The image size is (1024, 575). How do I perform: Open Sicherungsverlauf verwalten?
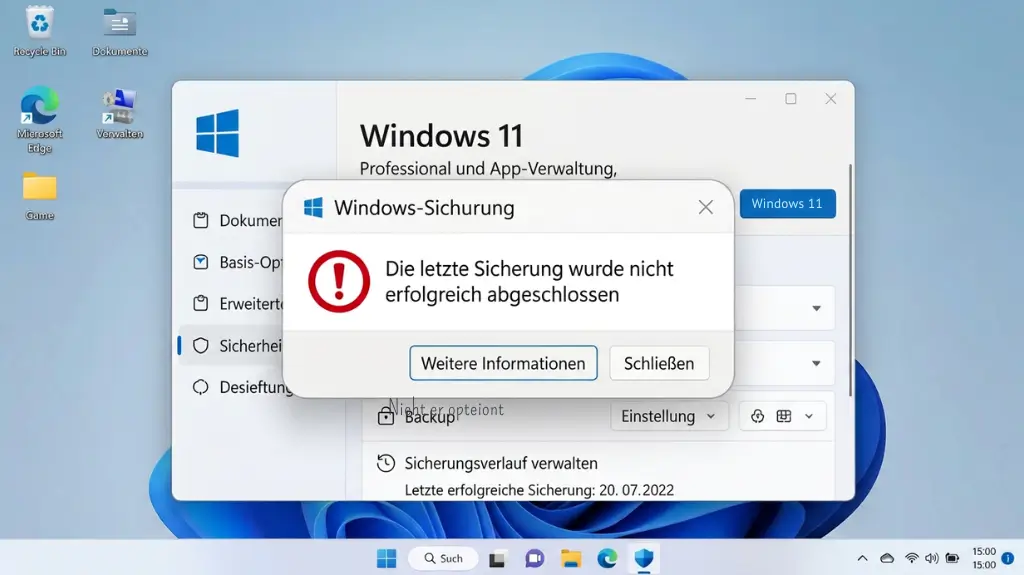coord(501,463)
